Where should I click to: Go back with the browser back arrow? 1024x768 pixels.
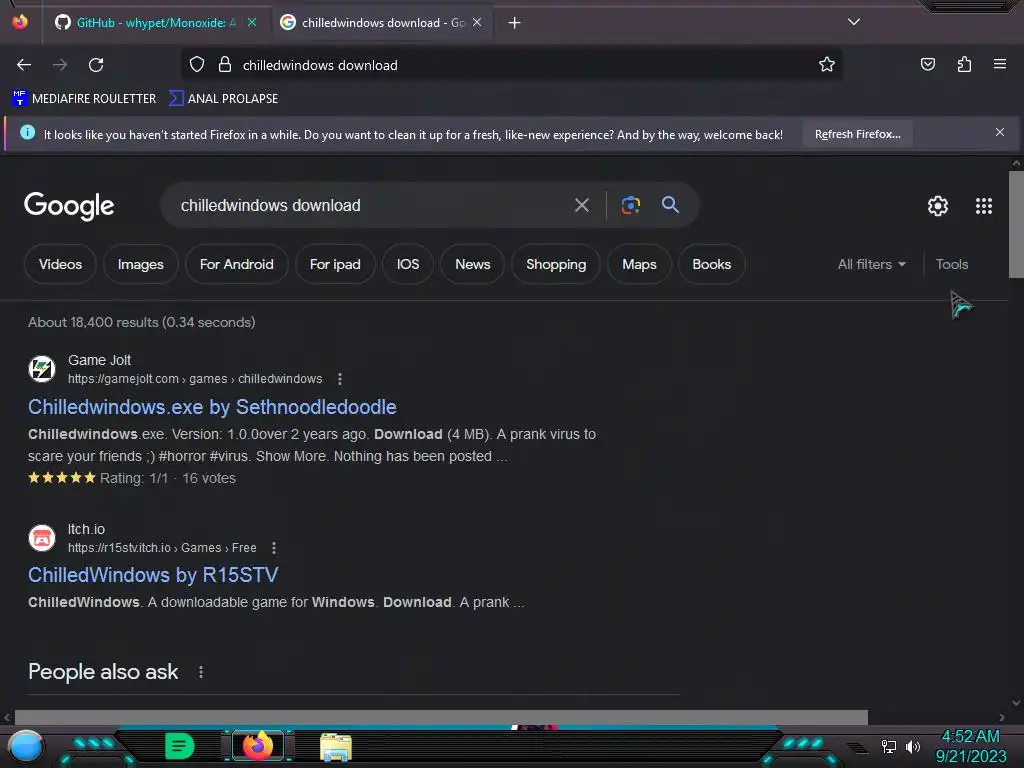pyautogui.click(x=24, y=65)
